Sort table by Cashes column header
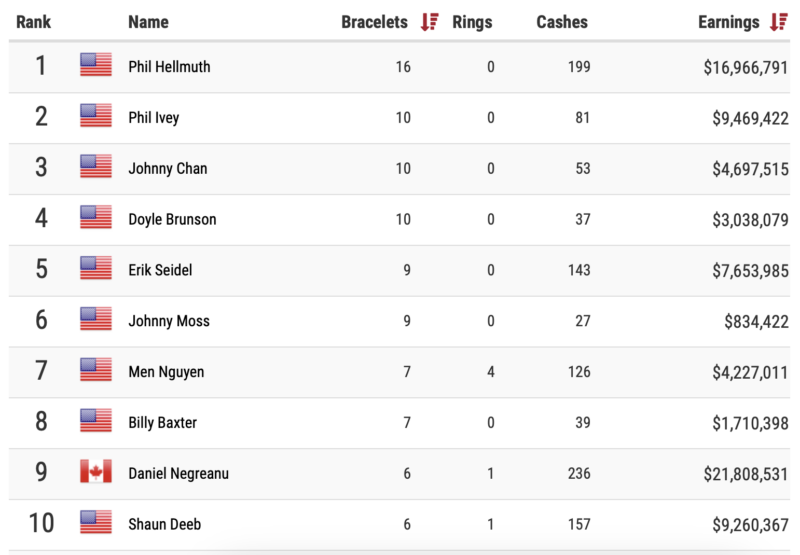Screen dimensions: 800x555 click(x=562, y=22)
